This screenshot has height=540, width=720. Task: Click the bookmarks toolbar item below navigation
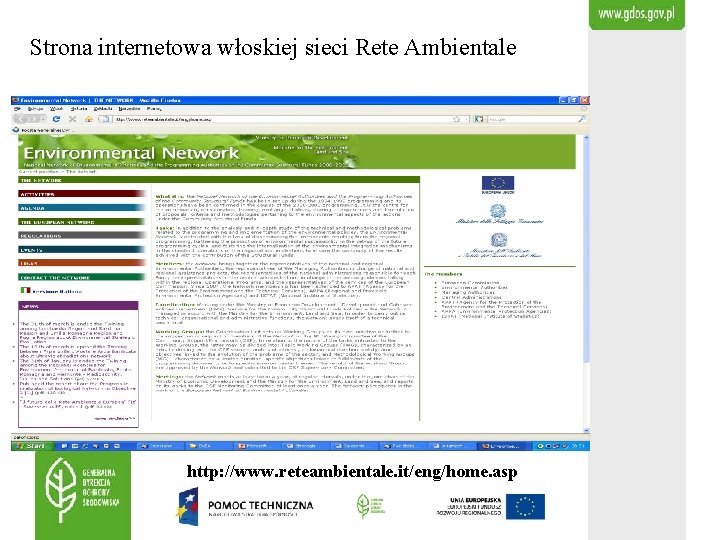click(41, 130)
